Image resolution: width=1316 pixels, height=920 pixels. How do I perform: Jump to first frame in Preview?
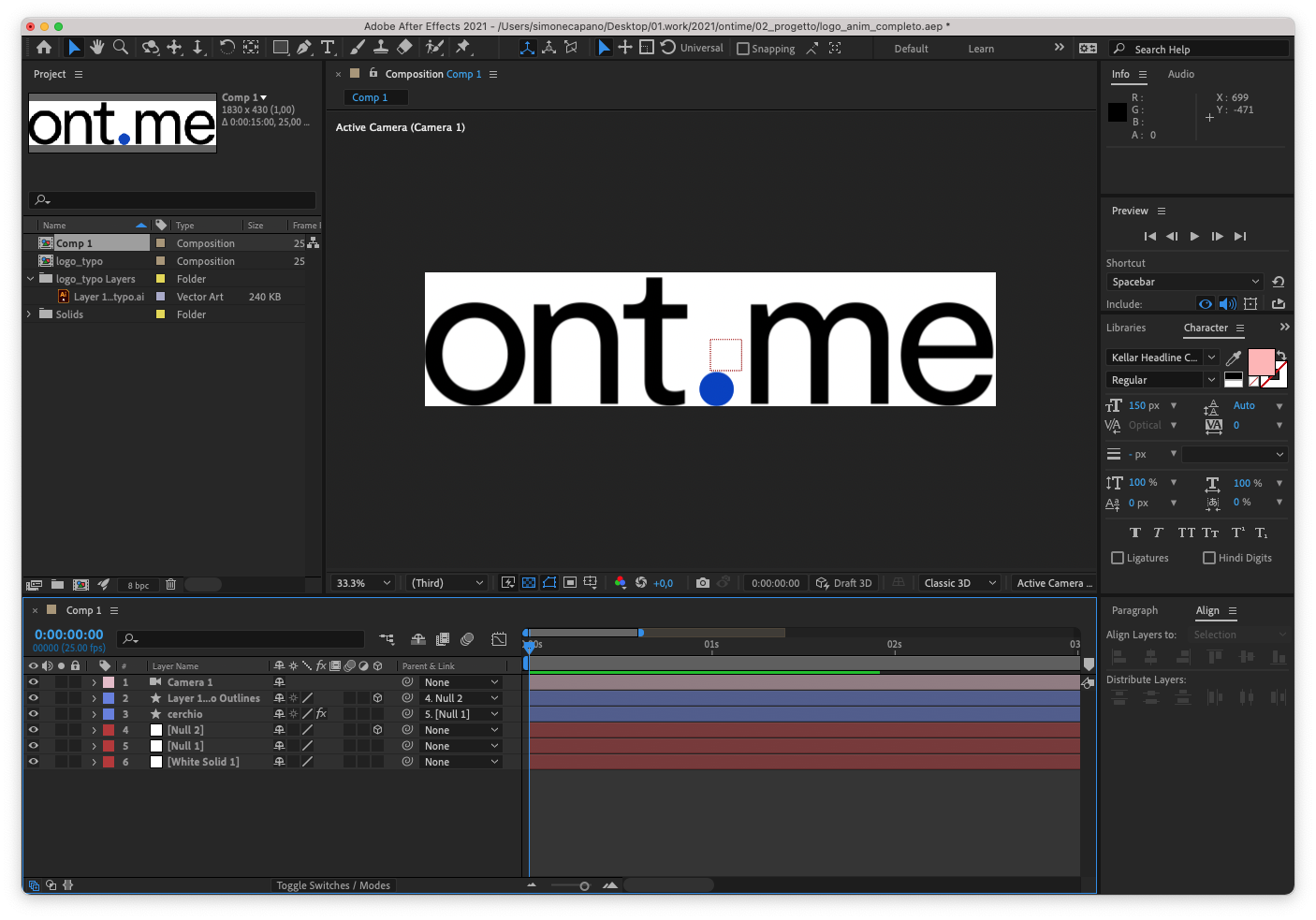click(x=1150, y=237)
